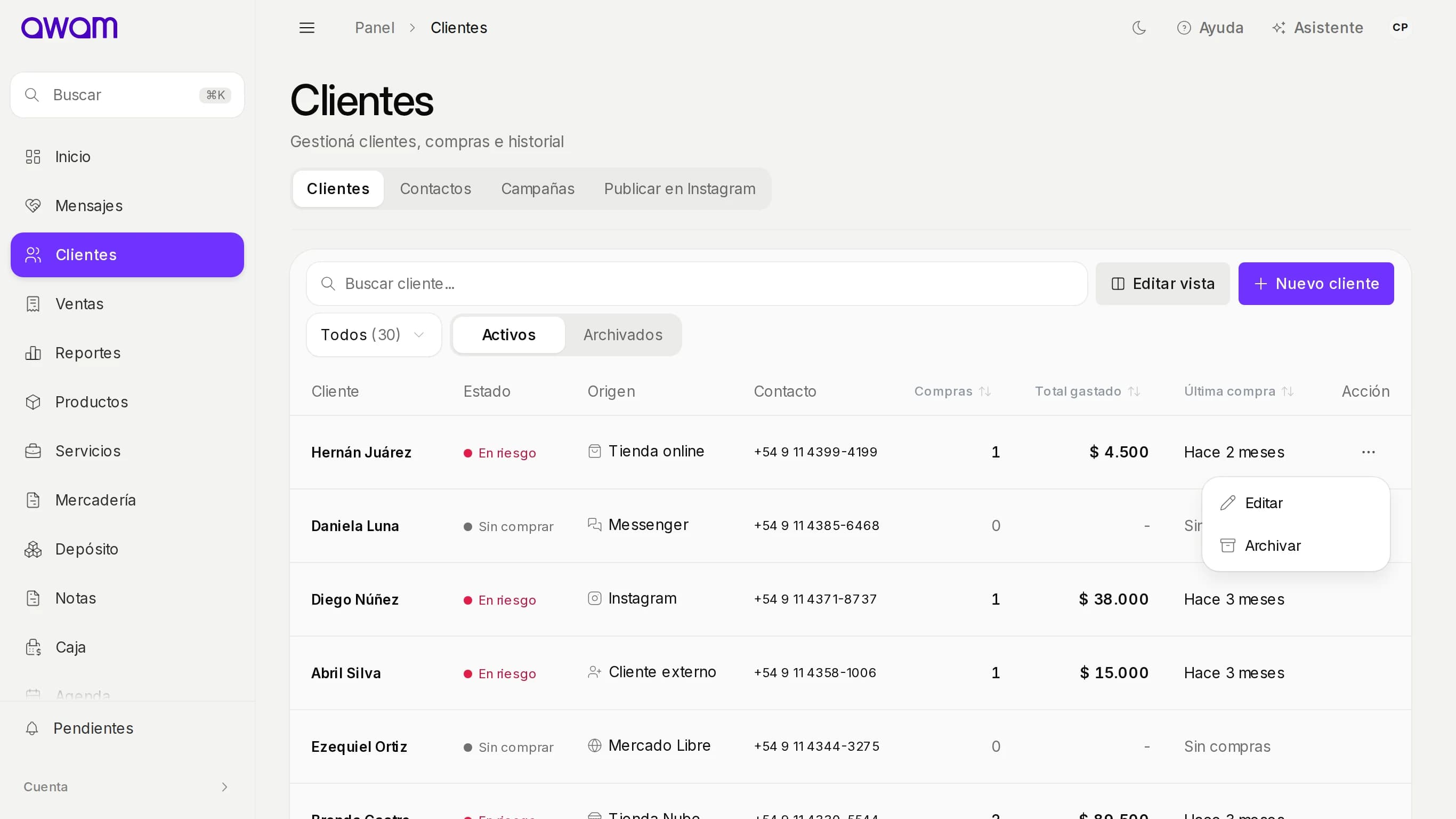Expand the Todos (30) dropdown

(374, 335)
